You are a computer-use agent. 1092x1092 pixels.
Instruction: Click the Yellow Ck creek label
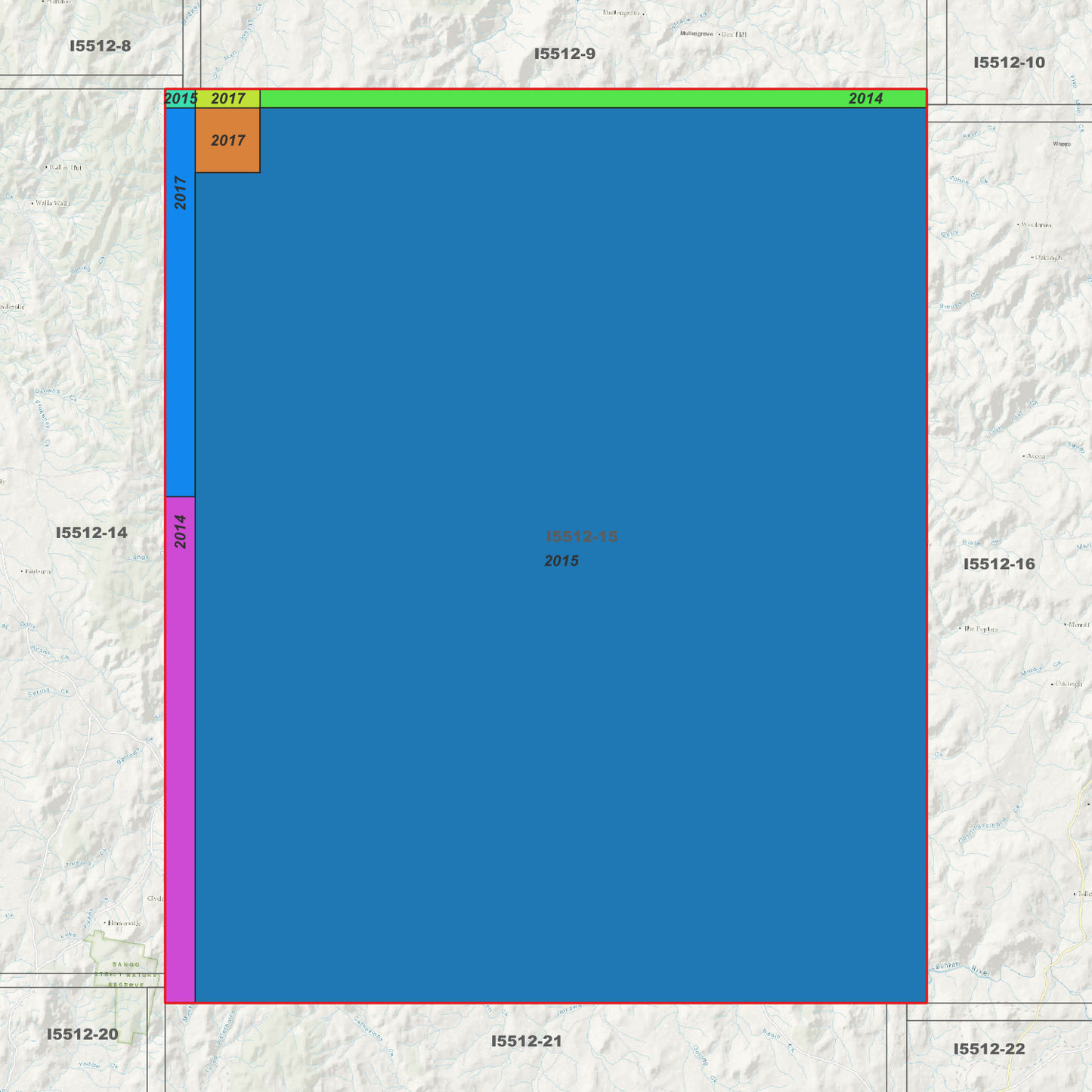(99, 1066)
